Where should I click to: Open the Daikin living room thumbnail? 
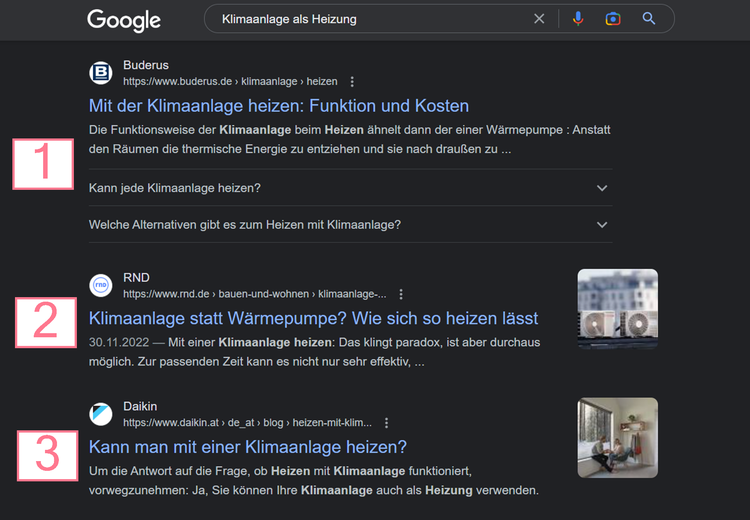[x=618, y=438]
